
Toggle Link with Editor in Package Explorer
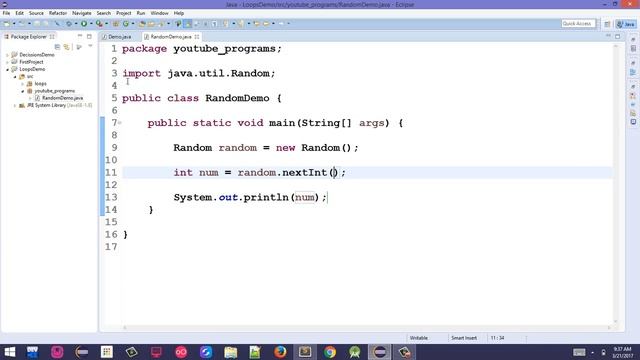tap(67, 47)
